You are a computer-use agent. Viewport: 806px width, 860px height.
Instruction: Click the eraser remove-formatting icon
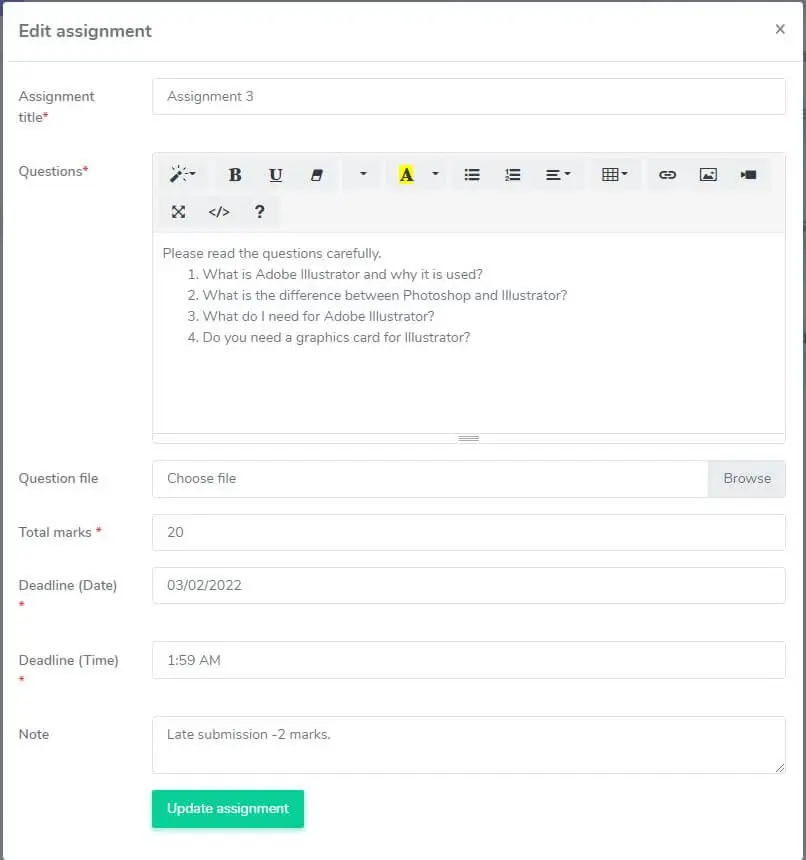[x=317, y=175]
